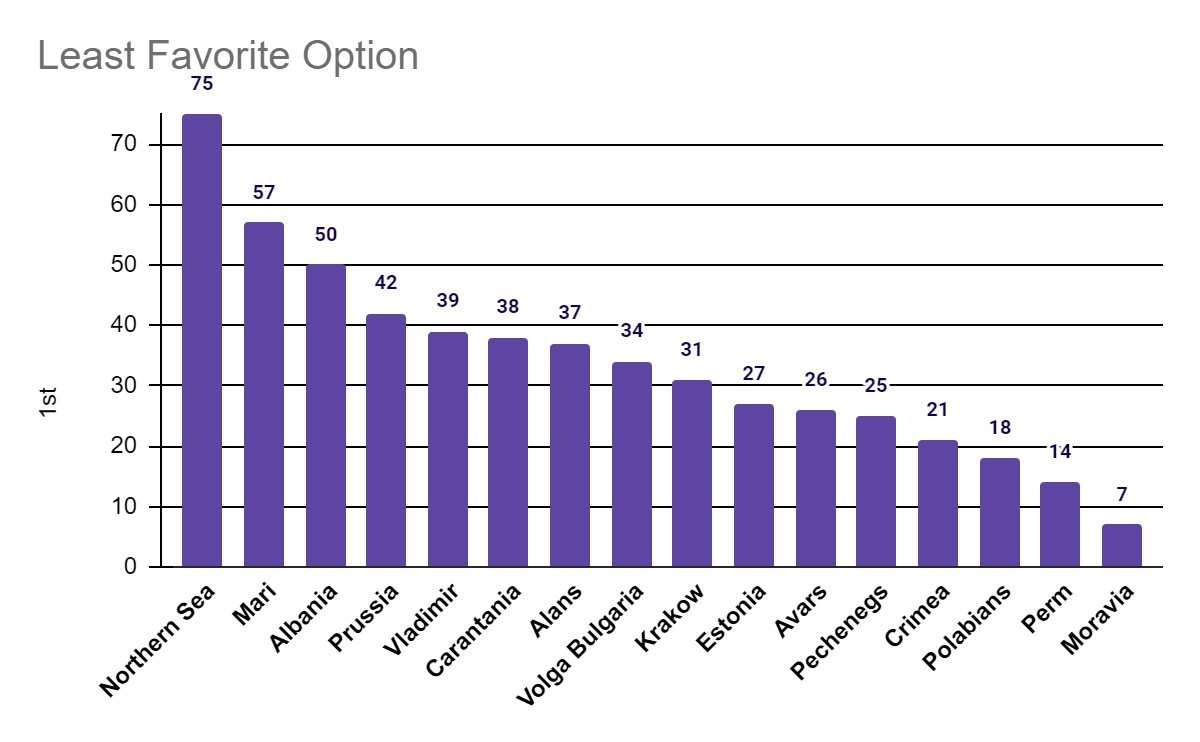The width and height of the screenshot is (1200, 742).
Task: Select the Moravia bar
Action: [1122, 545]
